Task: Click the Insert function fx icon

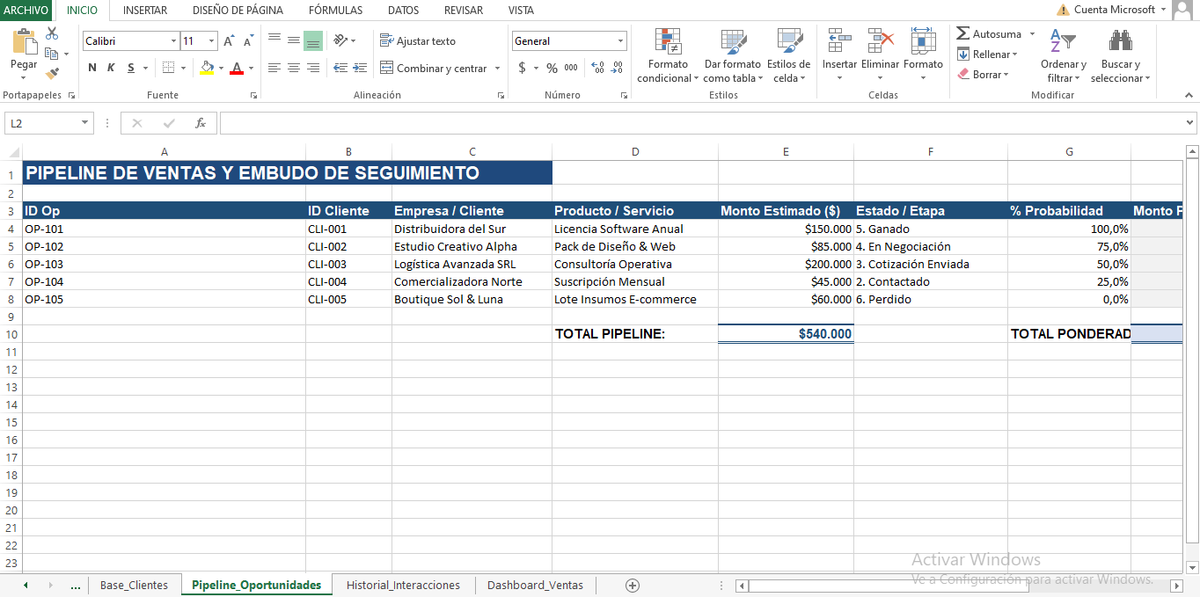Action: coord(201,123)
